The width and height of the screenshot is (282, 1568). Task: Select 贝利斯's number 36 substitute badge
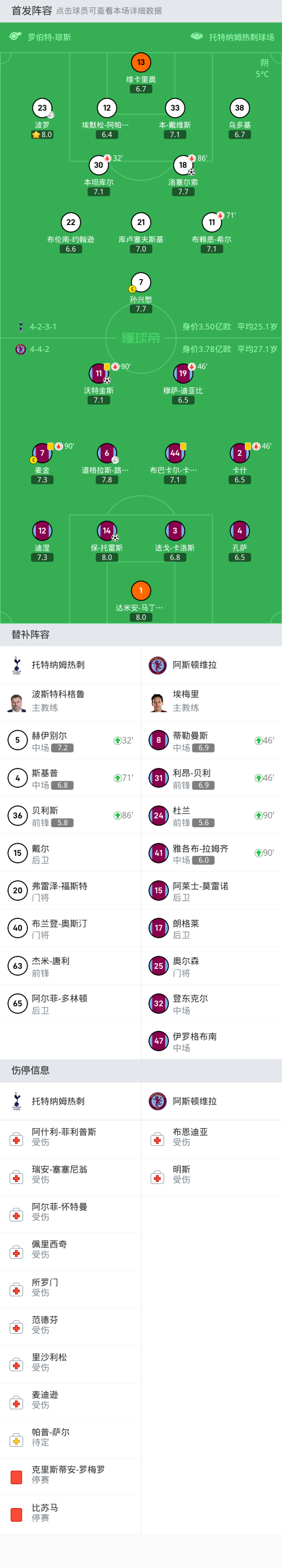[18, 816]
